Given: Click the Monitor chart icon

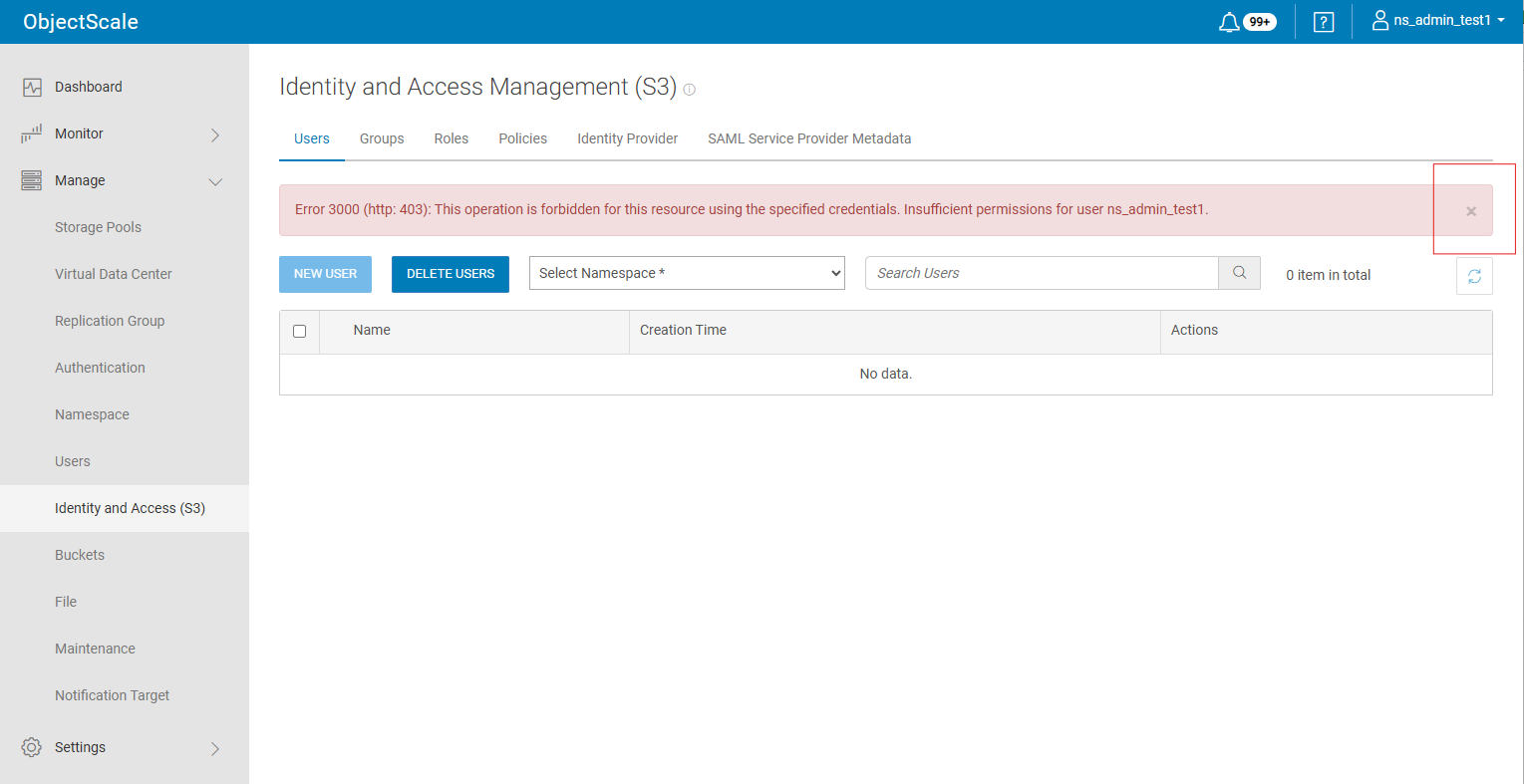Looking at the screenshot, I should (32, 133).
